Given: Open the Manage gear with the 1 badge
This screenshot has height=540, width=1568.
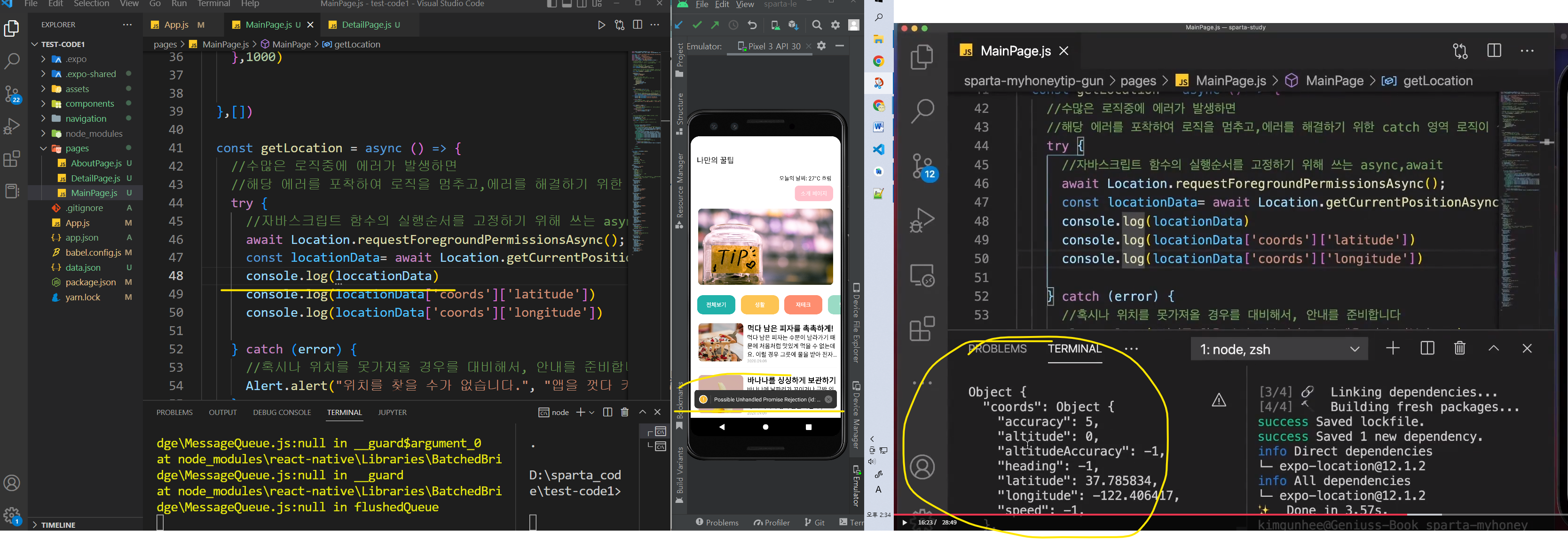Looking at the screenshot, I should [x=12, y=516].
